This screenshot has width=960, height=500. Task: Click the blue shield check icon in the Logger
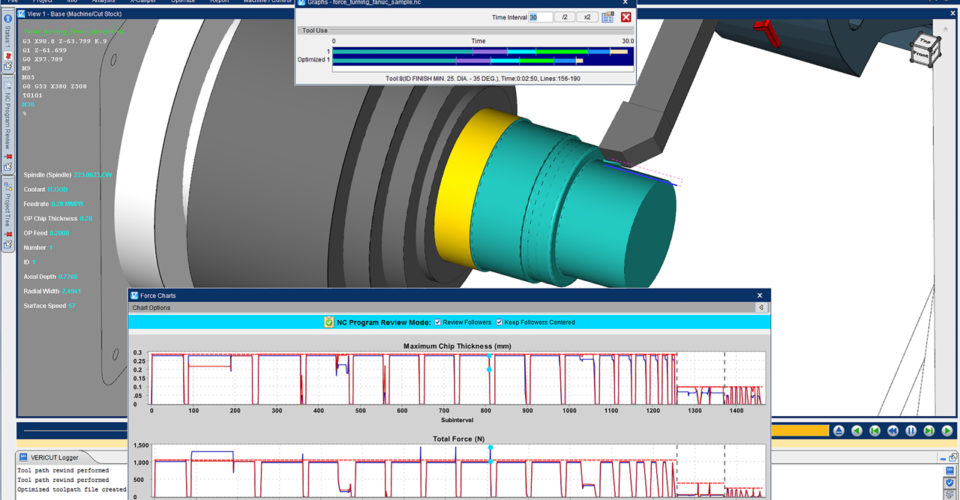coord(950,483)
